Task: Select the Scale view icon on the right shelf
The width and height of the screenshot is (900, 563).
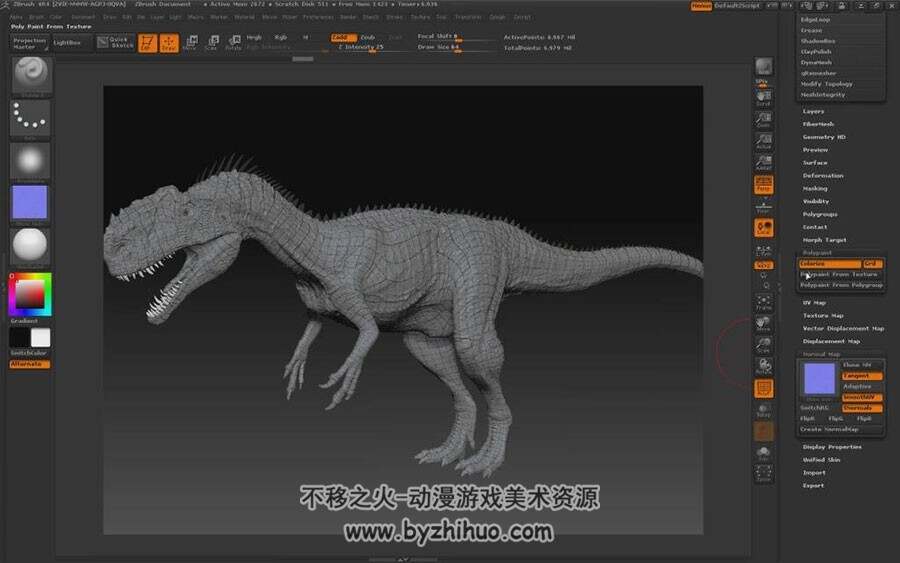Action: click(x=763, y=345)
